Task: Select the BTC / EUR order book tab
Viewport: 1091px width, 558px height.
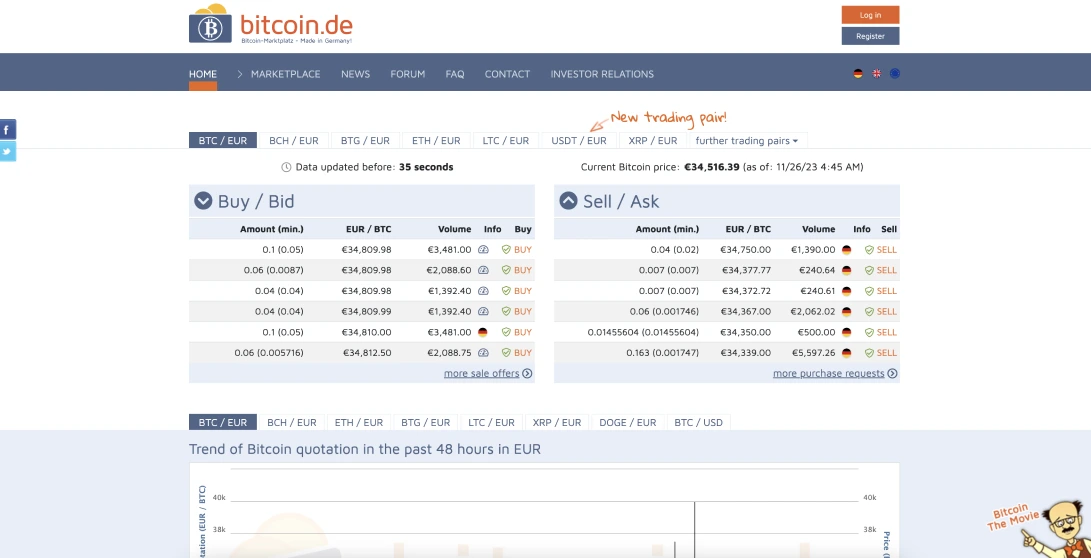Action: click(x=223, y=141)
